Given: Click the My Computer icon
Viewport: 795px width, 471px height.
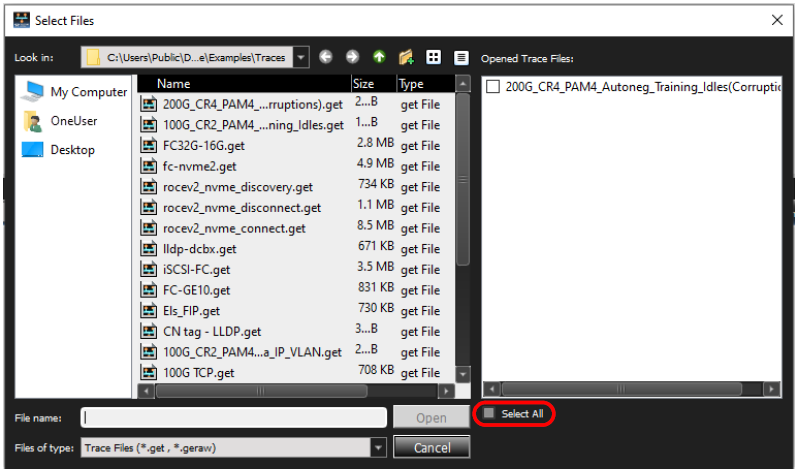Looking at the screenshot, I should [32, 91].
